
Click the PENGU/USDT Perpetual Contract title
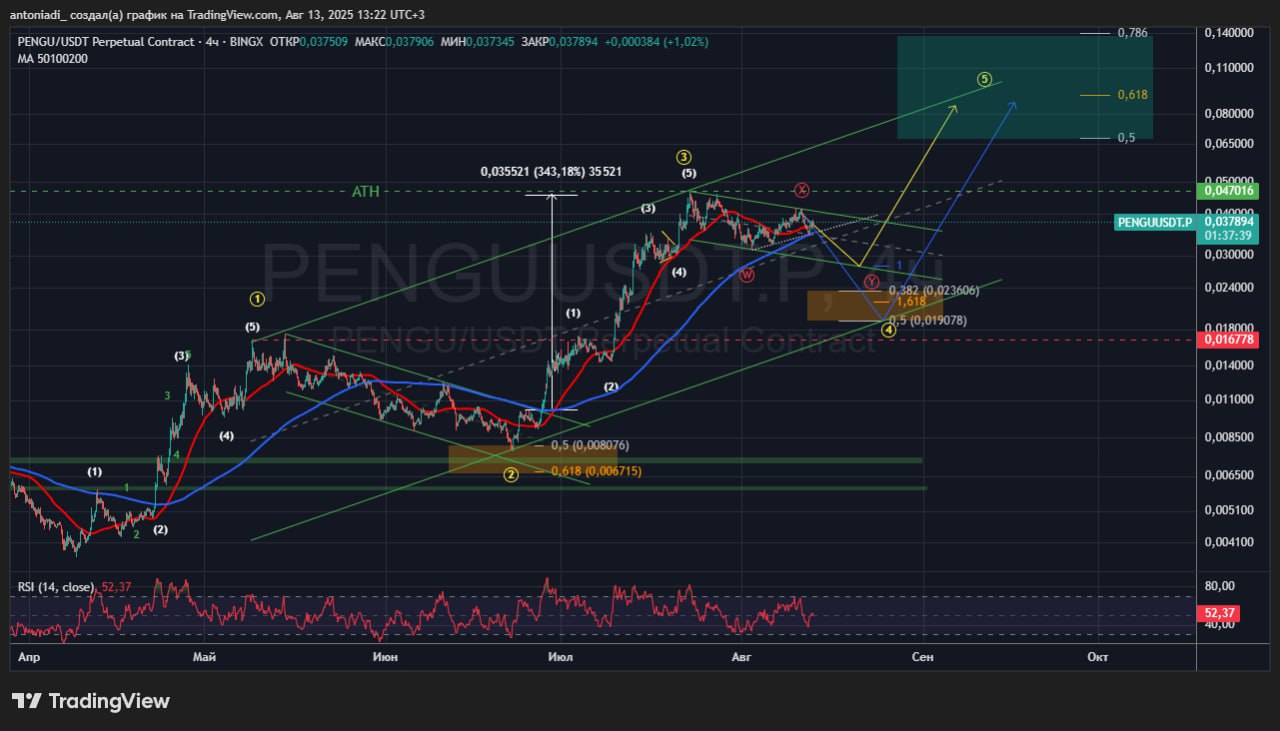click(107, 43)
